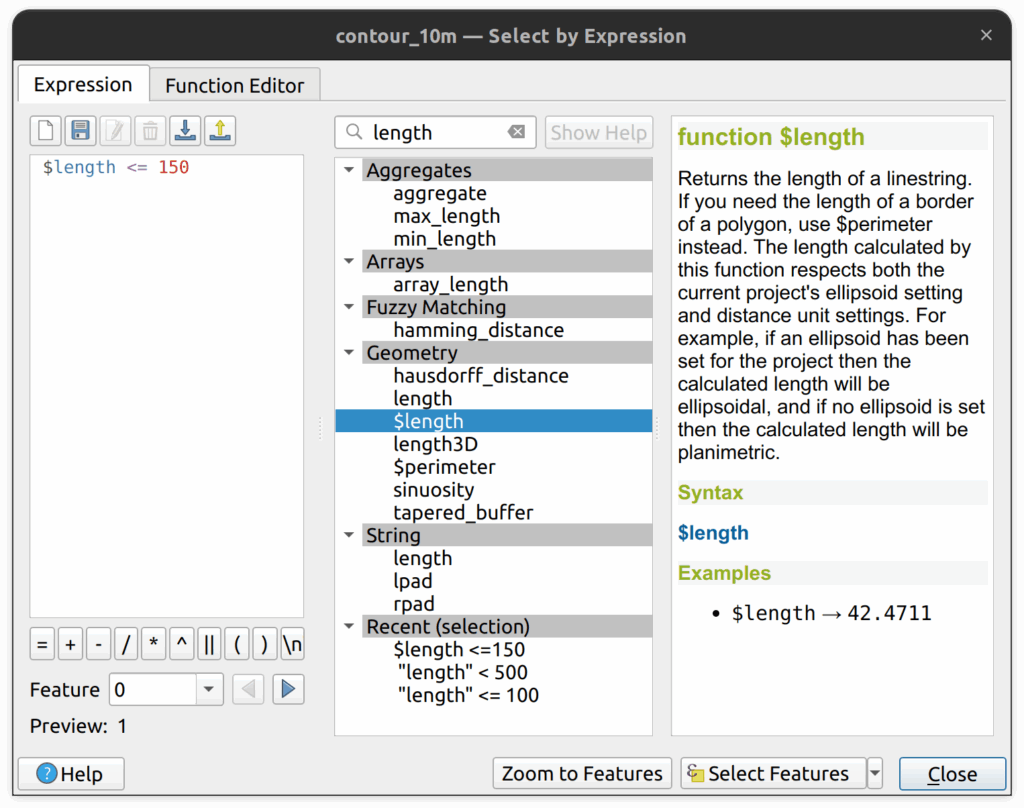Select recent expression "length" < 500
The height and width of the screenshot is (808, 1024).
[x=462, y=673]
